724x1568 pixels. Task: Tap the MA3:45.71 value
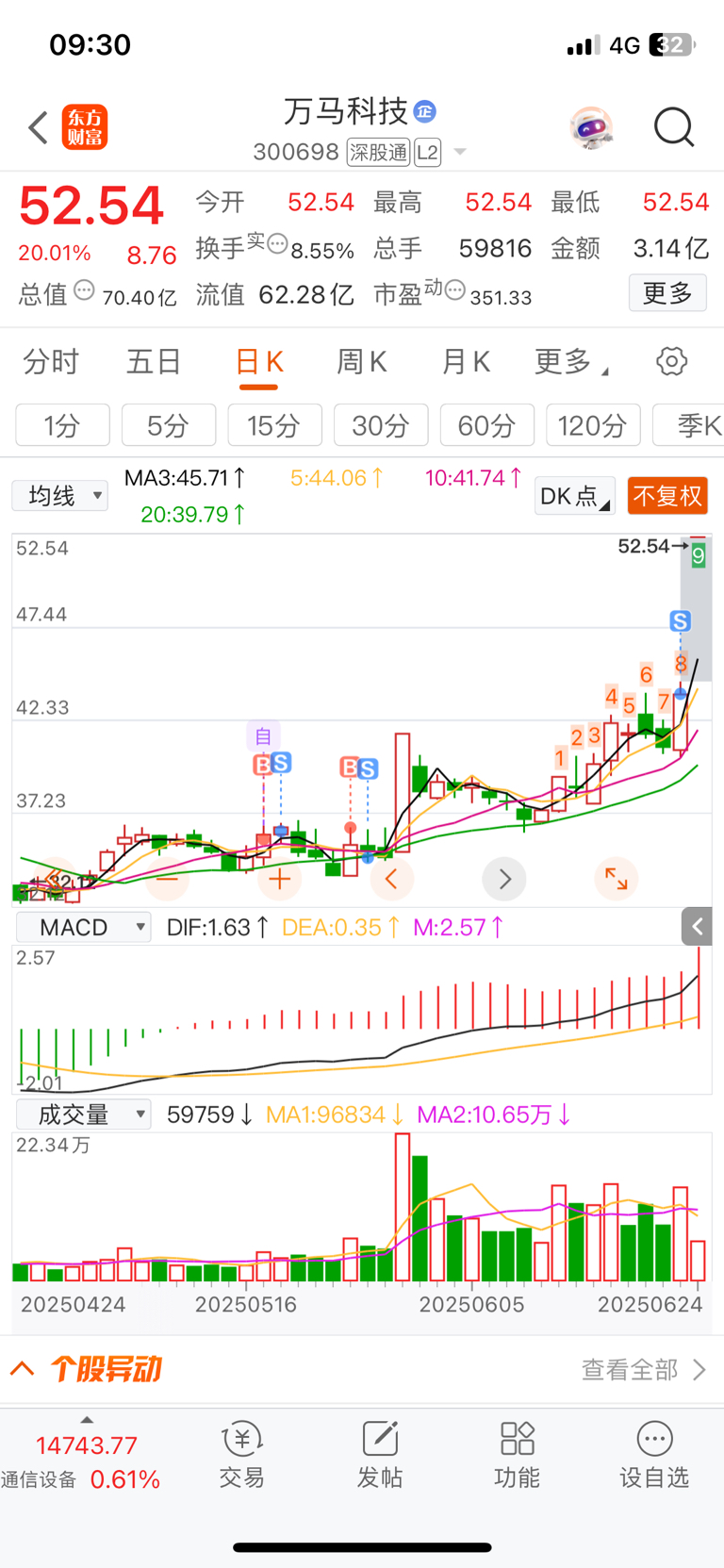click(186, 478)
